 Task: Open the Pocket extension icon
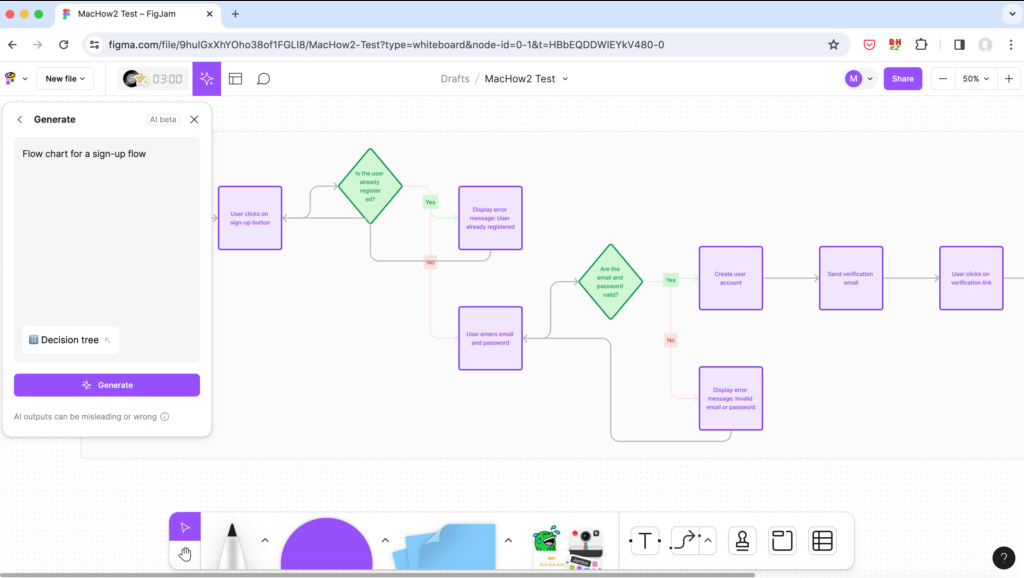869,44
